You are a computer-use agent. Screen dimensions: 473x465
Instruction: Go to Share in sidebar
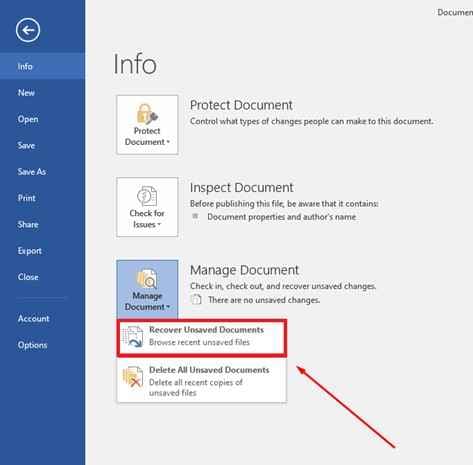coord(42,224)
